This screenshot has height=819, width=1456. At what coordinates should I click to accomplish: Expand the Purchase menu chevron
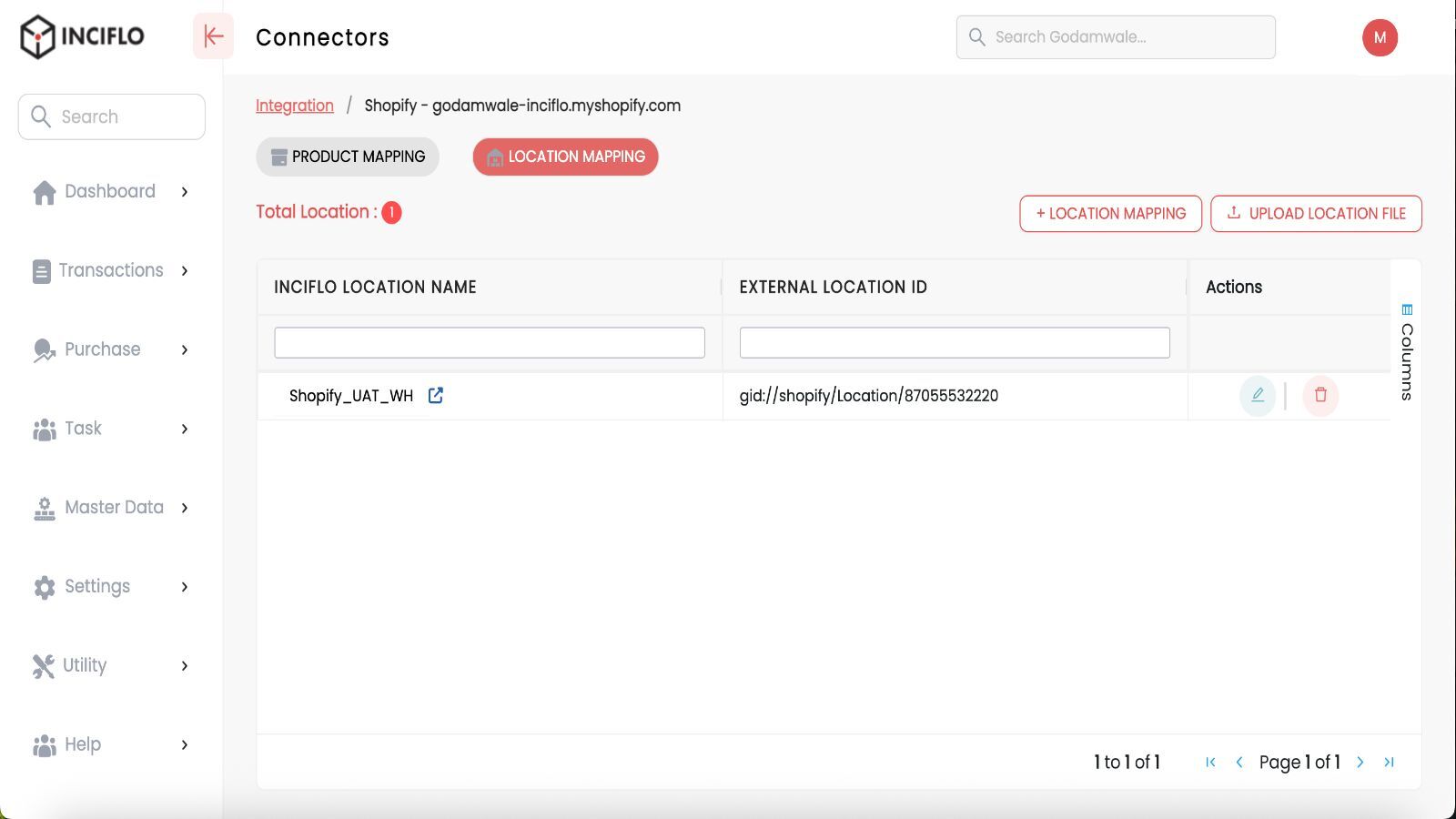[x=185, y=350]
